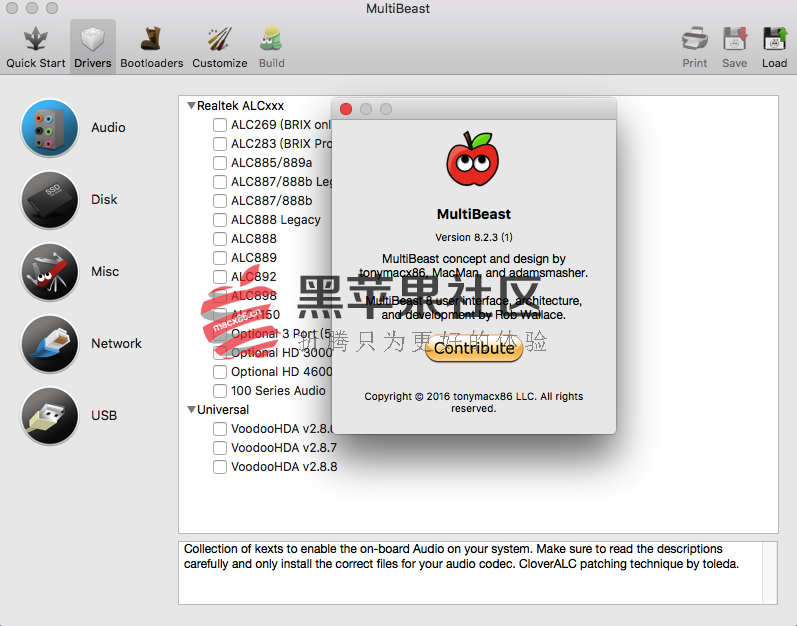797x626 pixels.
Task: Close the About MultiBeast dialog
Action: [x=346, y=109]
